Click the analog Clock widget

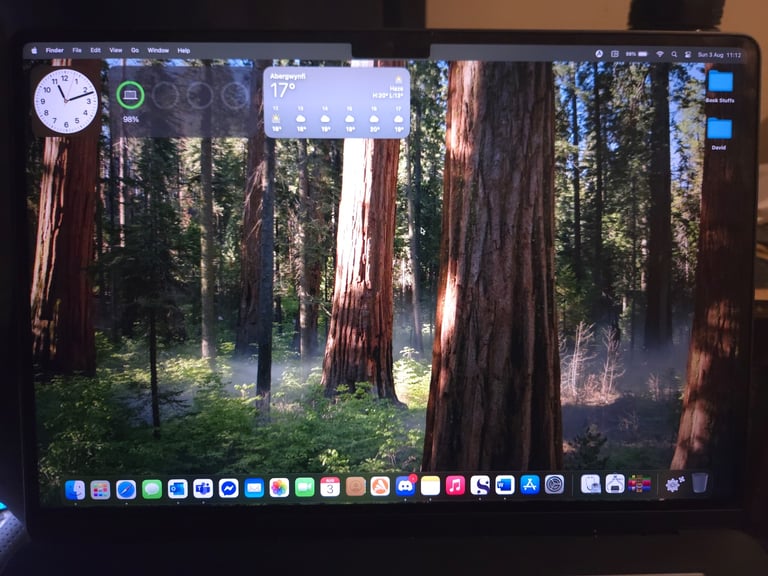(66, 101)
